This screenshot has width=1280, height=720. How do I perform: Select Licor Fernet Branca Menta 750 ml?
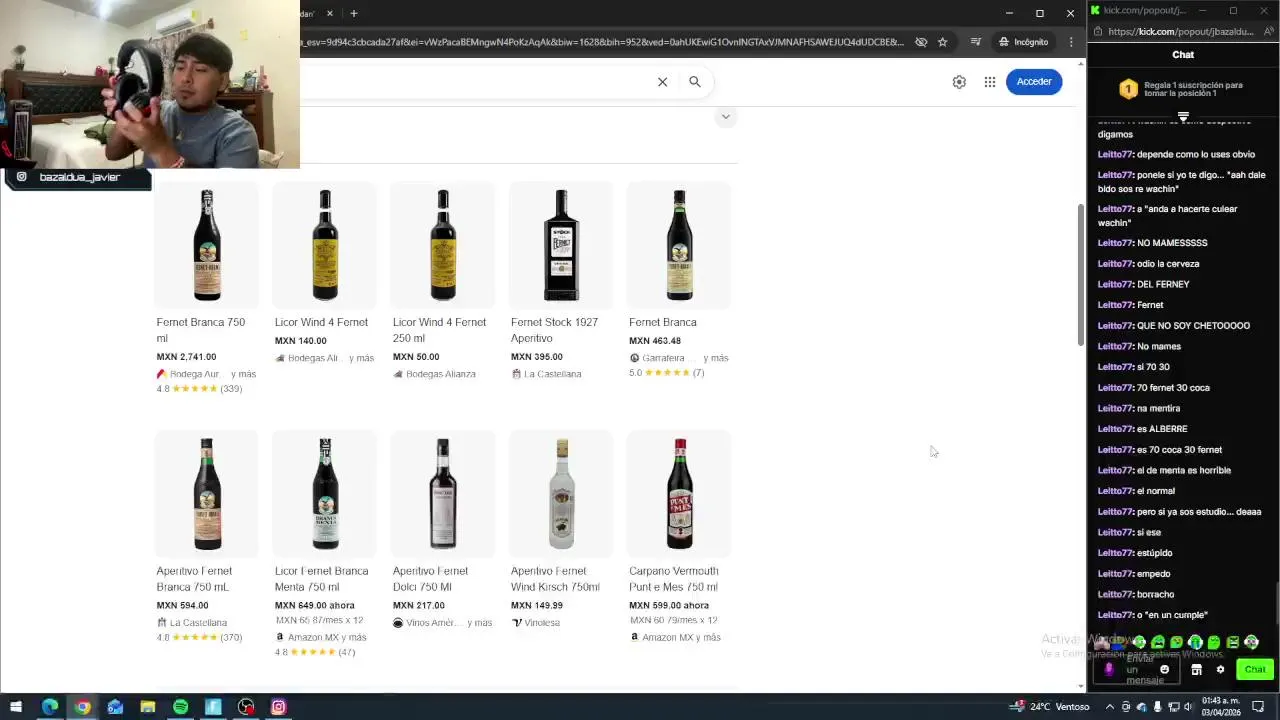tap(324, 544)
